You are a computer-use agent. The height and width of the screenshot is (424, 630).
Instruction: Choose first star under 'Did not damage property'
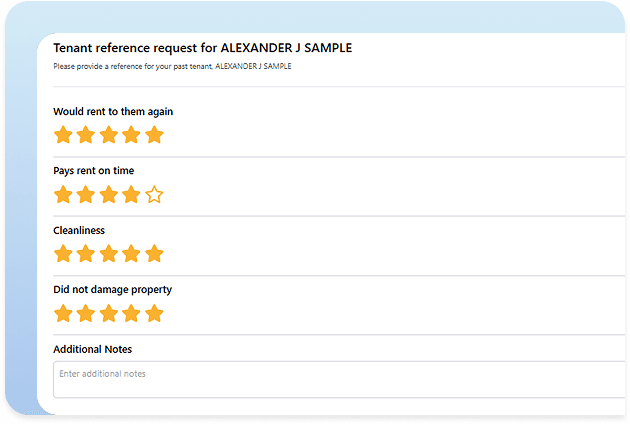click(63, 314)
